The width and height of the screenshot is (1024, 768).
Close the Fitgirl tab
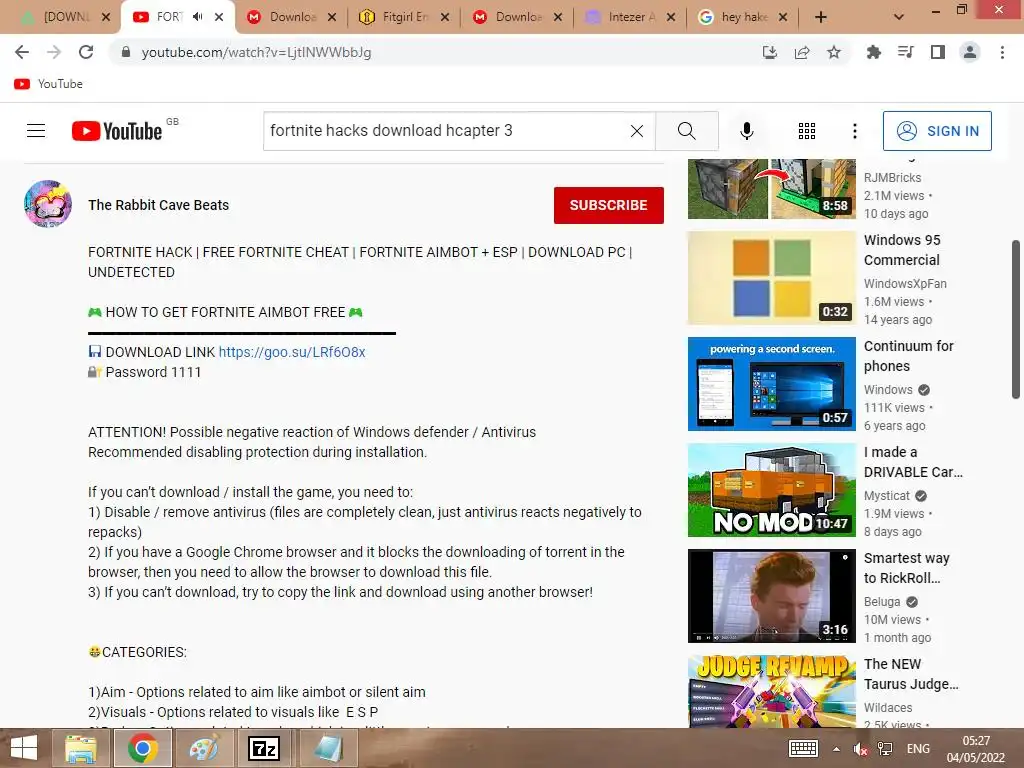tap(445, 17)
